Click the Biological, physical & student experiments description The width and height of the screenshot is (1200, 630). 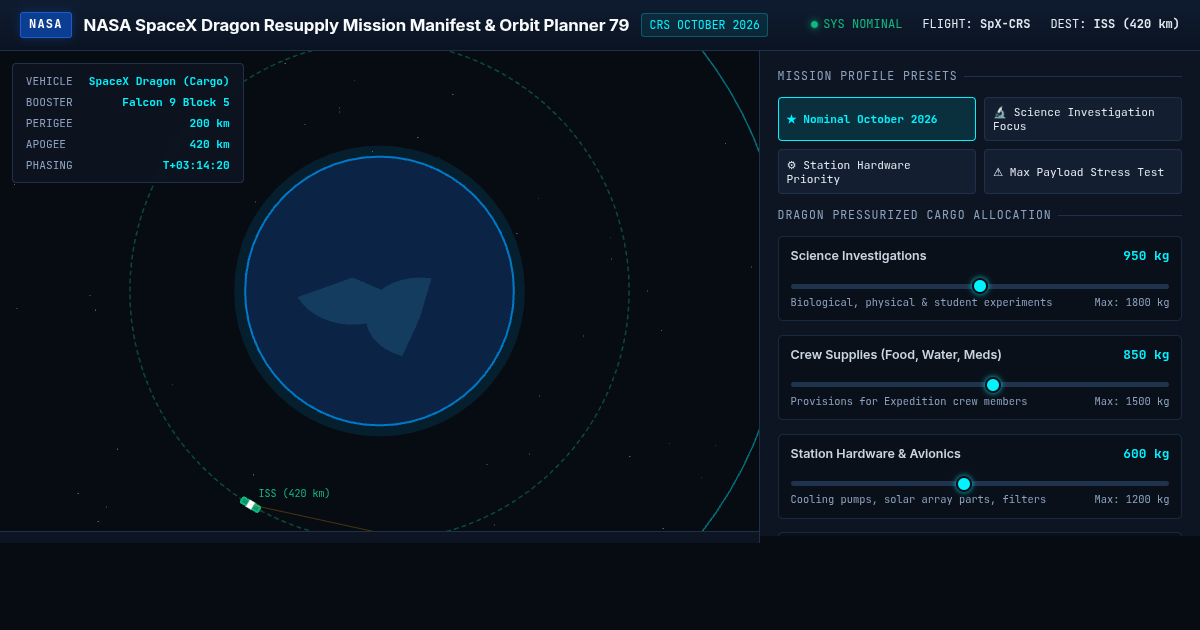click(x=921, y=303)
